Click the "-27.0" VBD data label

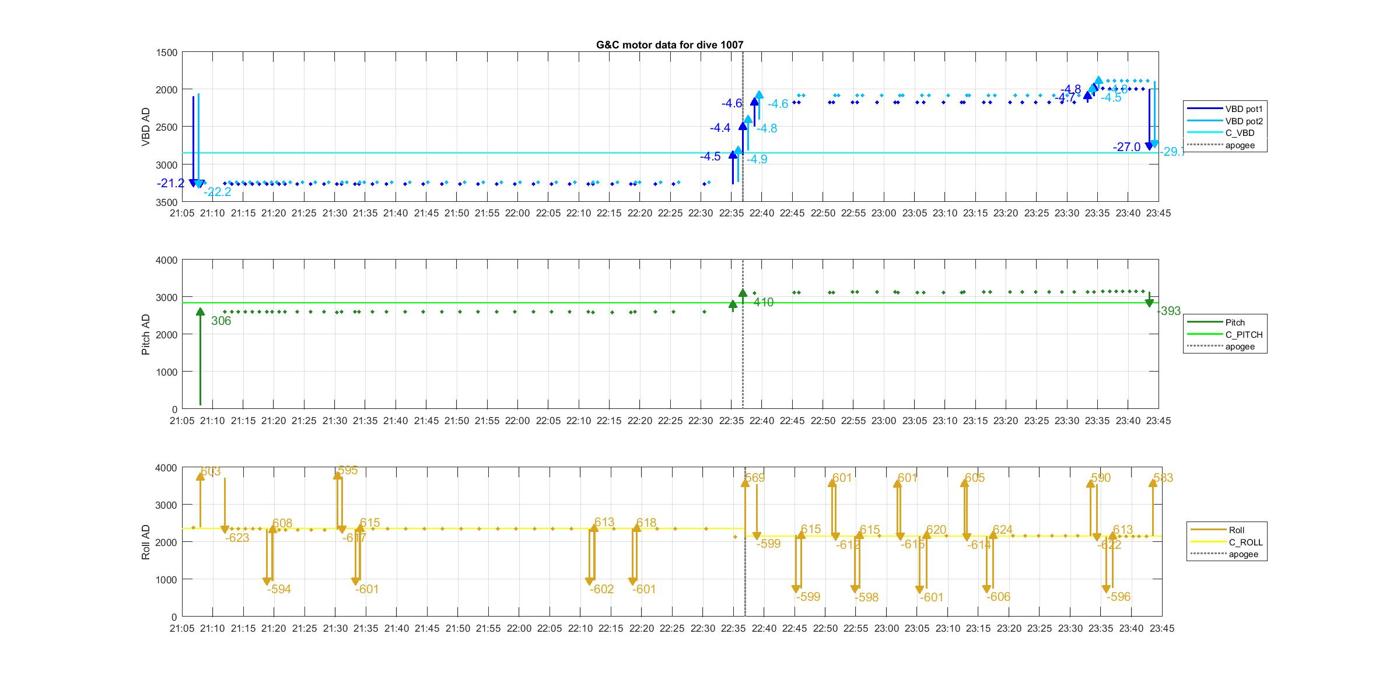1126,147
